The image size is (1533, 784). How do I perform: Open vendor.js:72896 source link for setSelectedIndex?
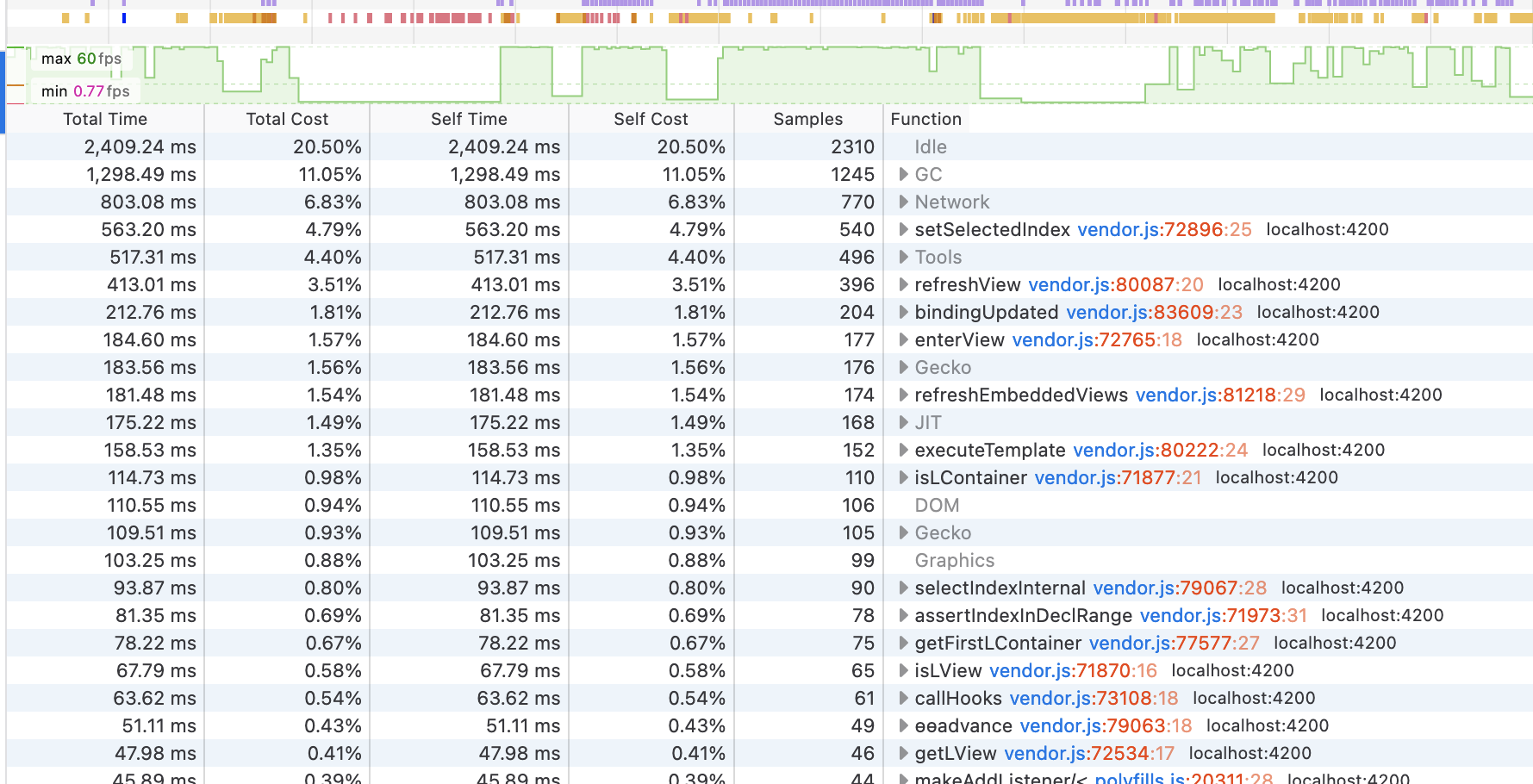tap(1164, 229)
